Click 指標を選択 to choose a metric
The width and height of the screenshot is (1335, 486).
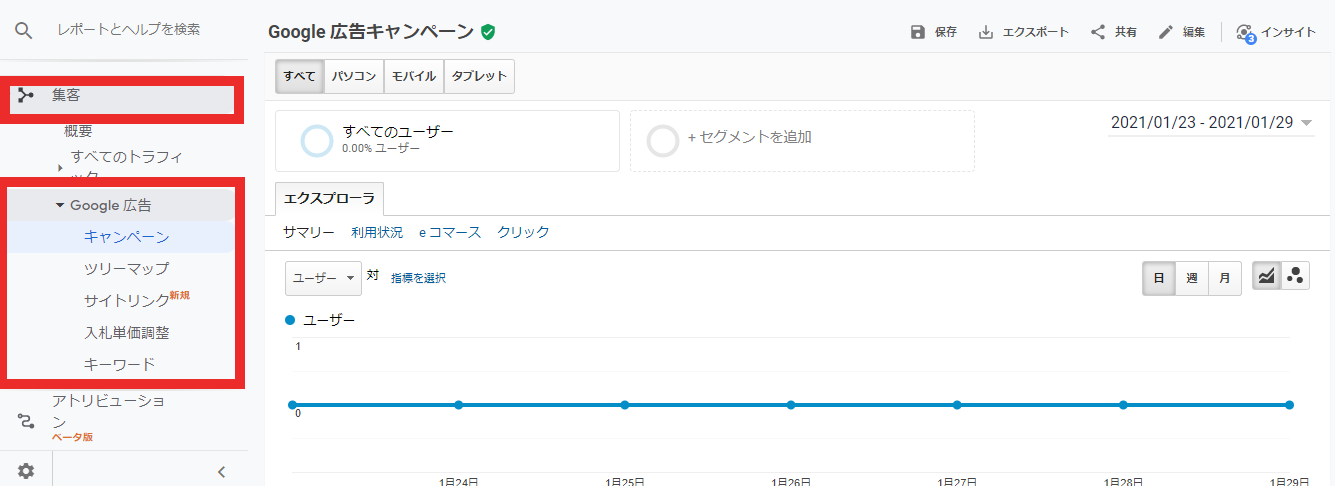(x=418, y=278)
